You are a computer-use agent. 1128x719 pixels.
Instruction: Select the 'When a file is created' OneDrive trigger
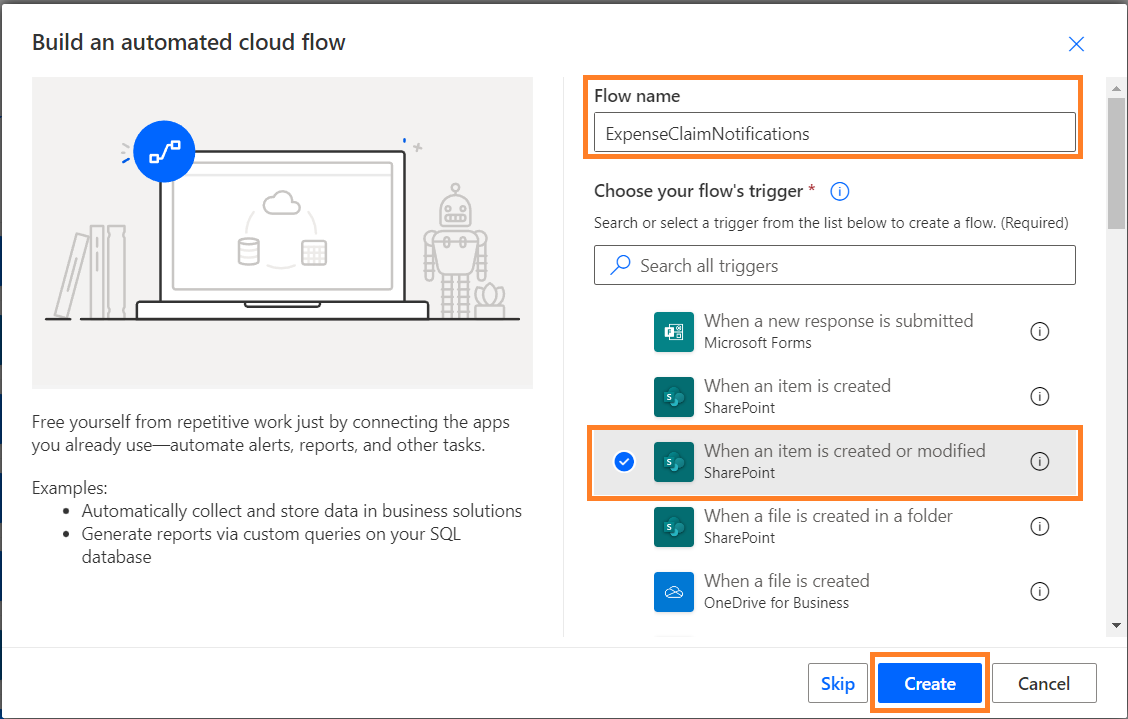point(830,591)
